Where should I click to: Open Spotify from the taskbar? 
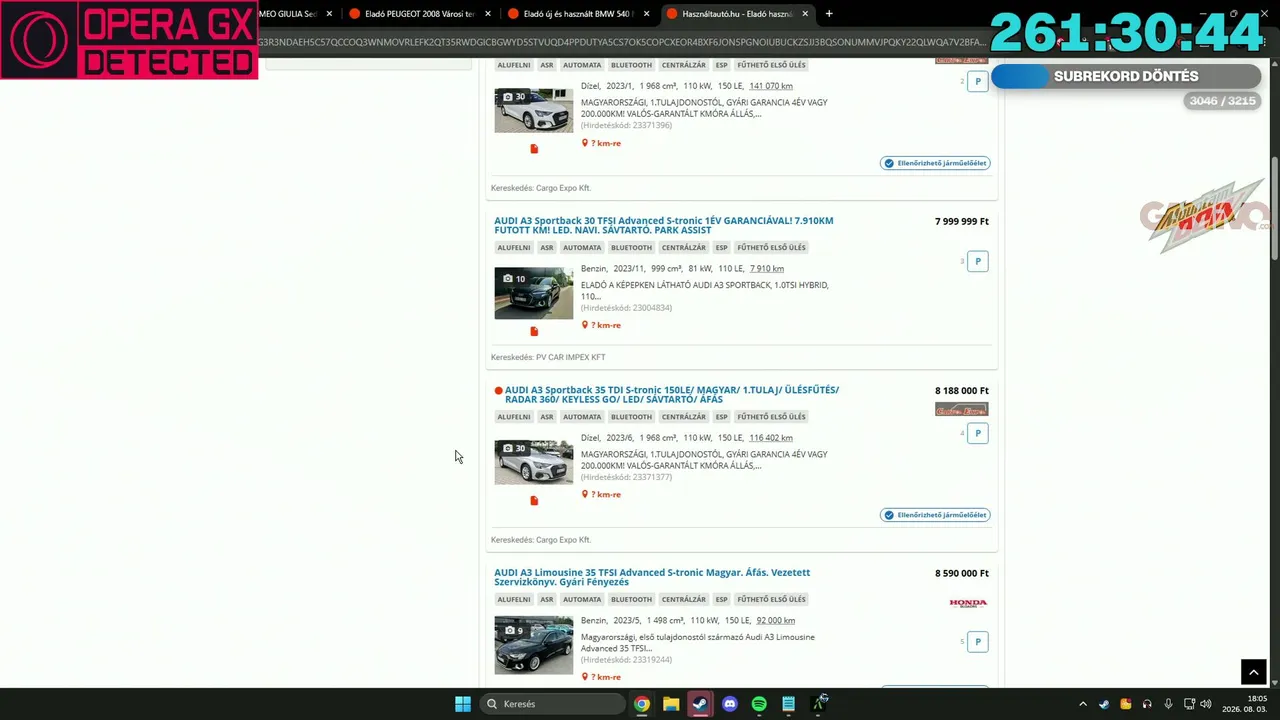coord(759,704)
